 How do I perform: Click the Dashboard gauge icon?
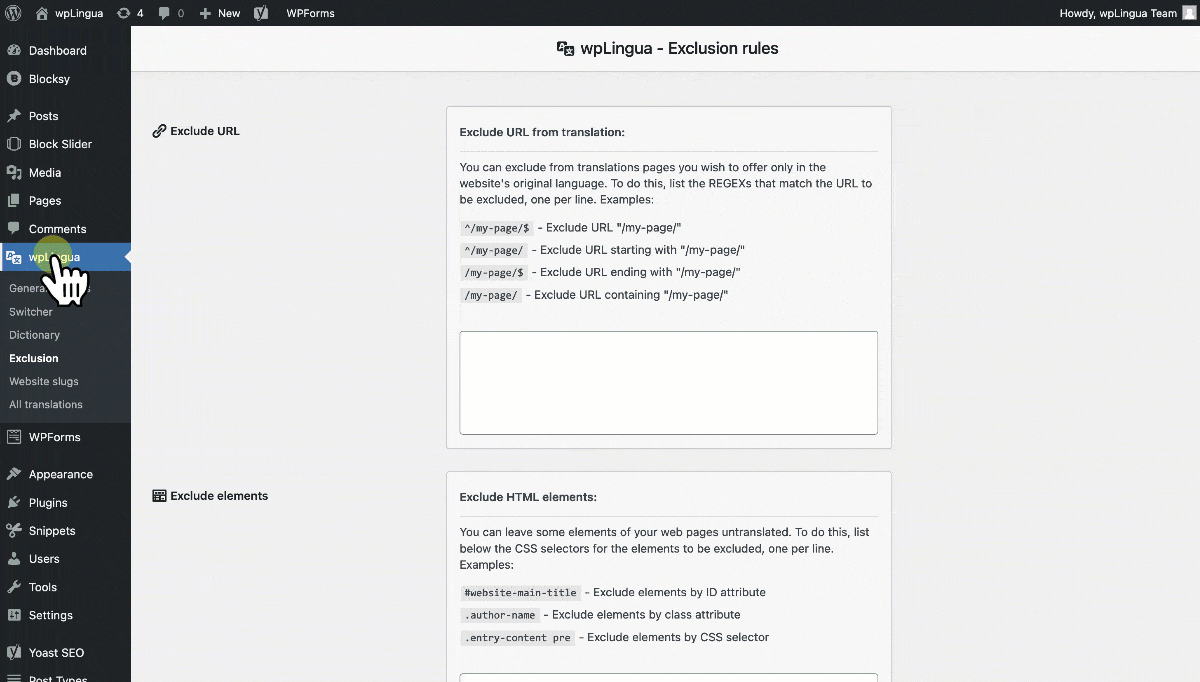[14, 50]
